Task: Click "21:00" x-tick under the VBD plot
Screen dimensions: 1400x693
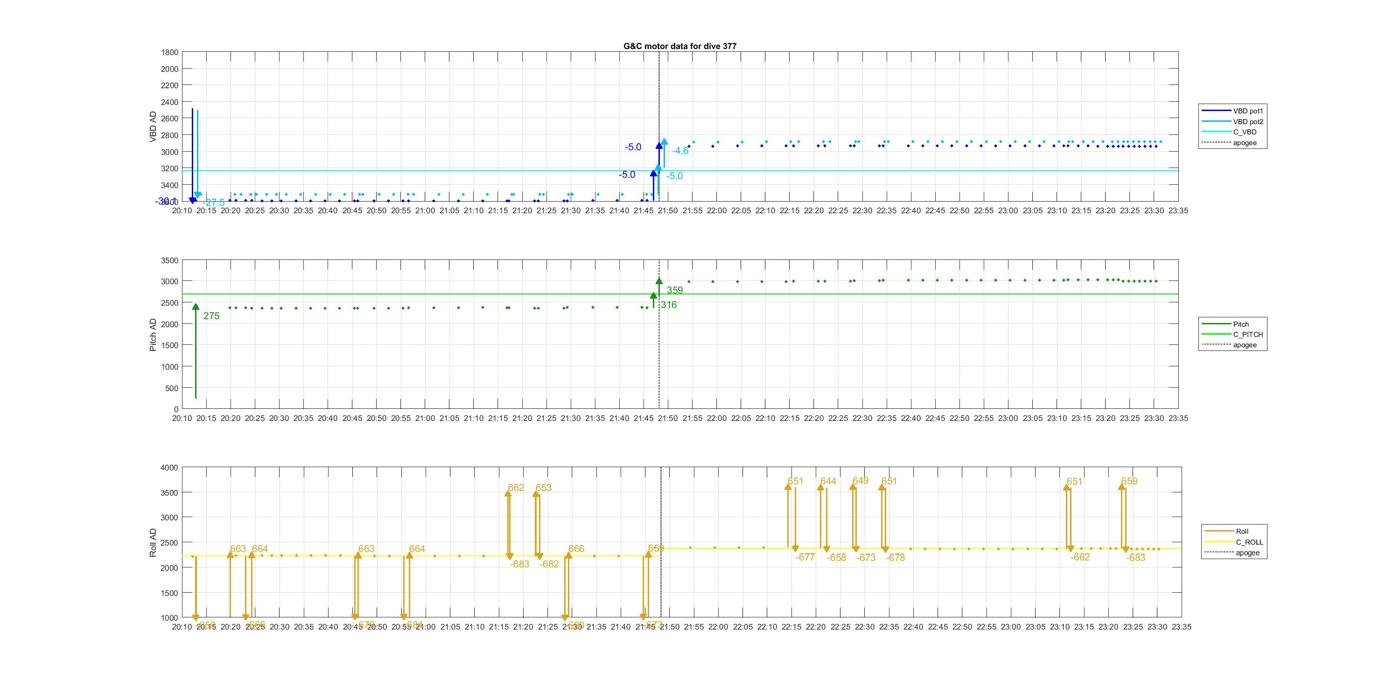Action: tap(425, 211)
